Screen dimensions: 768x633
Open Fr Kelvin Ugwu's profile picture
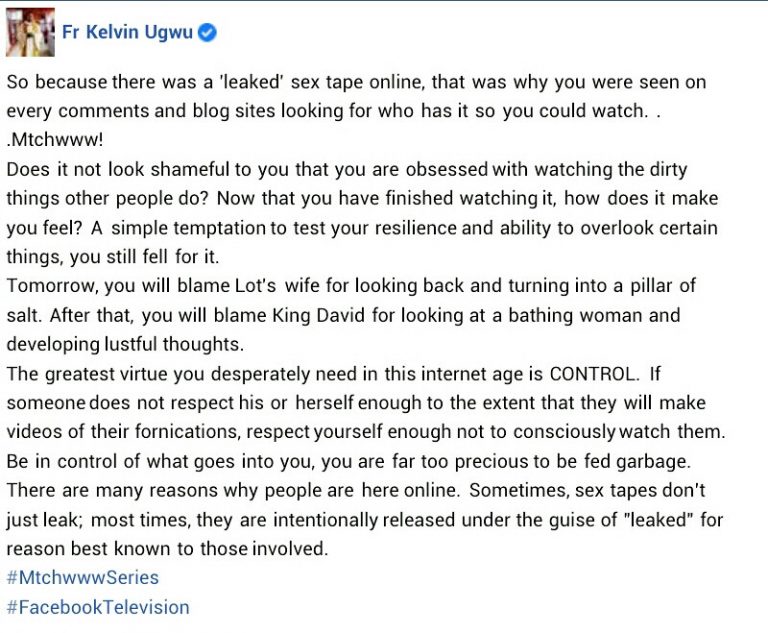click(x=30, y=32)
